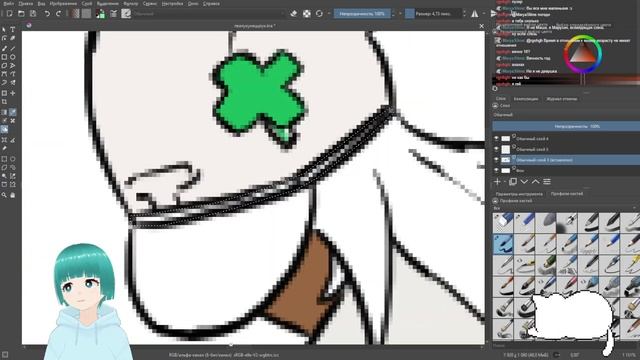Pick a hue on the color wheel
The width and height of the screenshot is (640, 360).
583,54
